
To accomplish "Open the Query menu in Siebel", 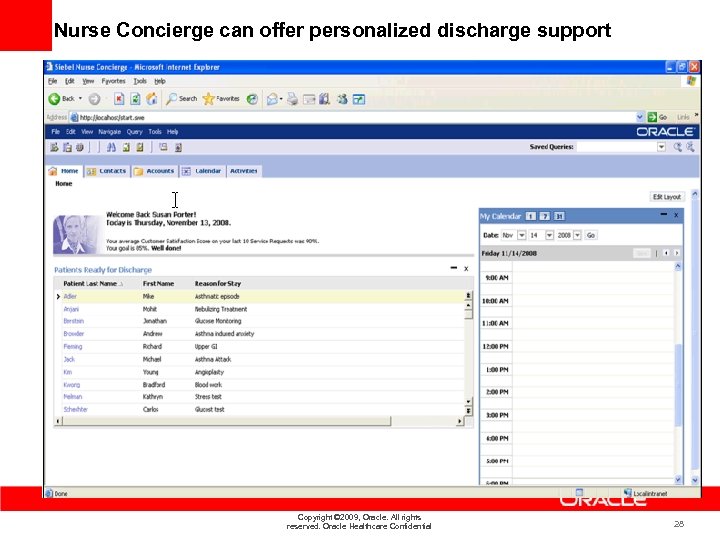I will click(135, 132).
